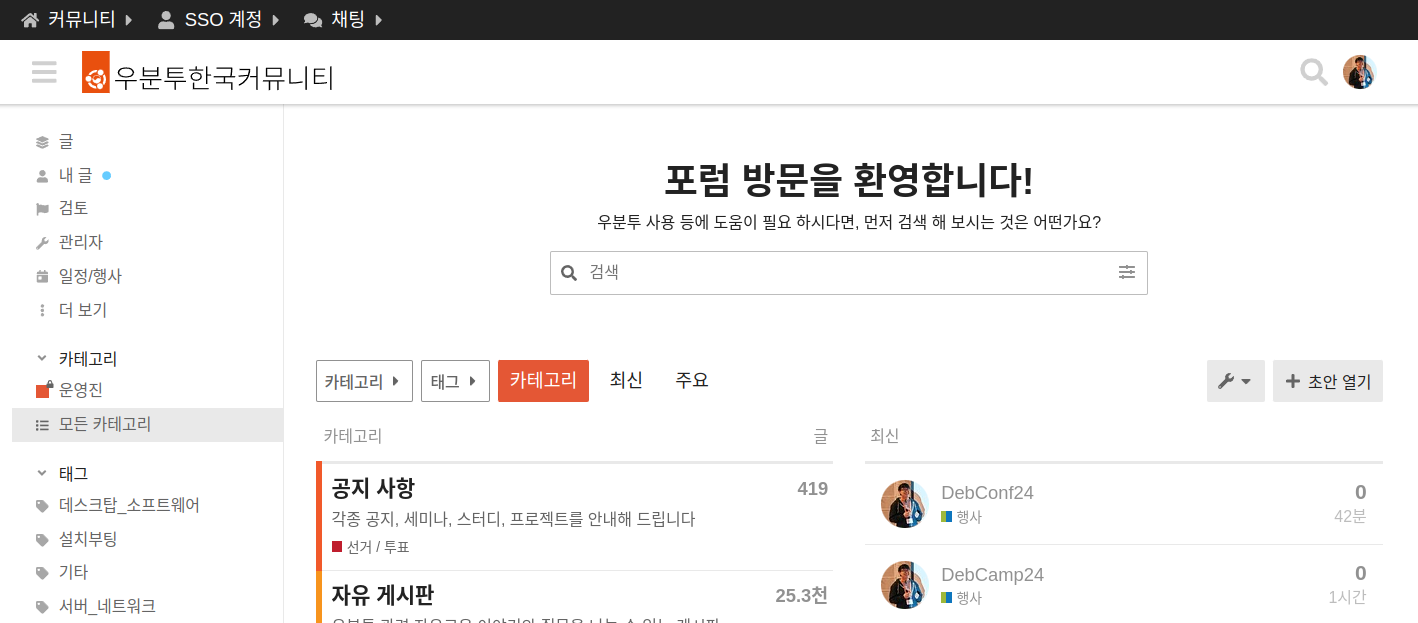The width and height of the screenshot is (1418, 623).
Task: Switch to the 최신 tab
Action: (626, 380)
